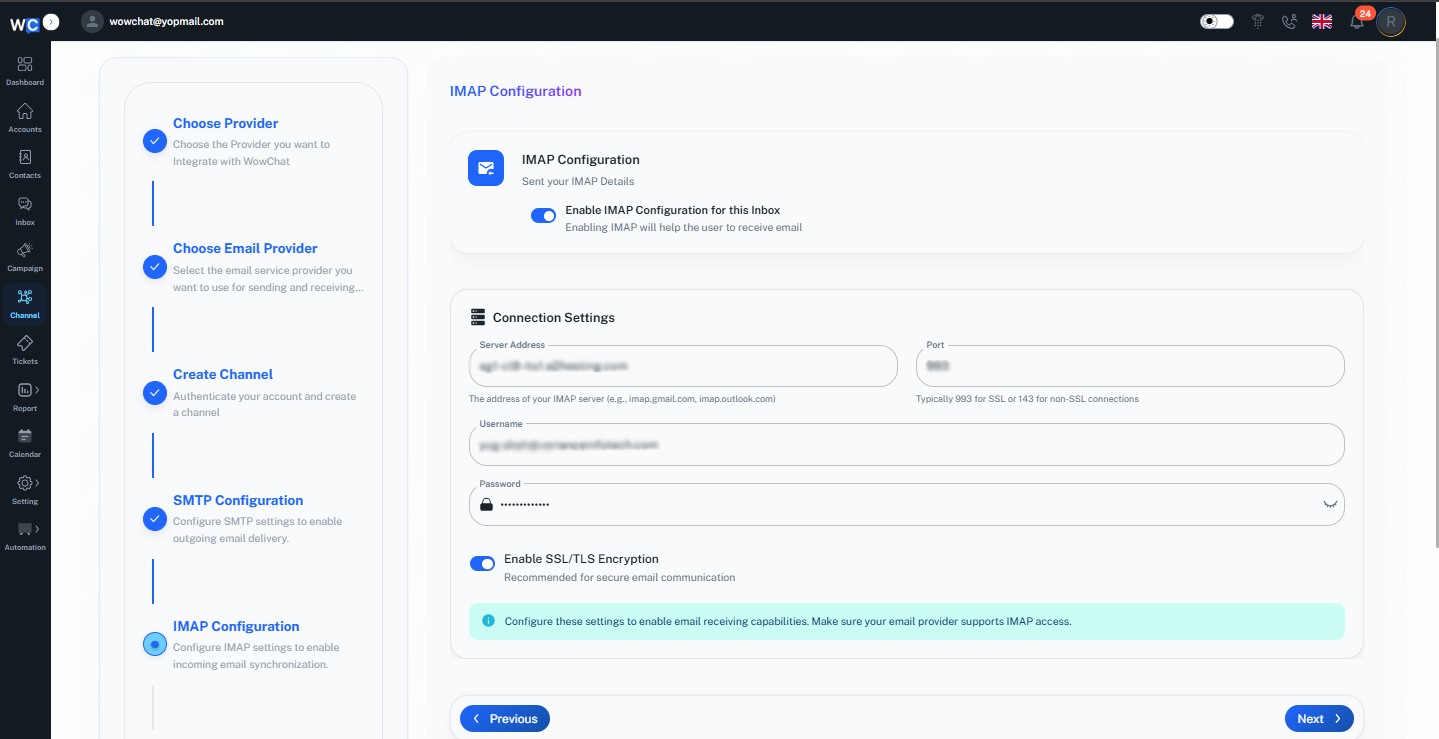Click the Create Channel step checkmark
1439x739 pixels.
(154, 393)
